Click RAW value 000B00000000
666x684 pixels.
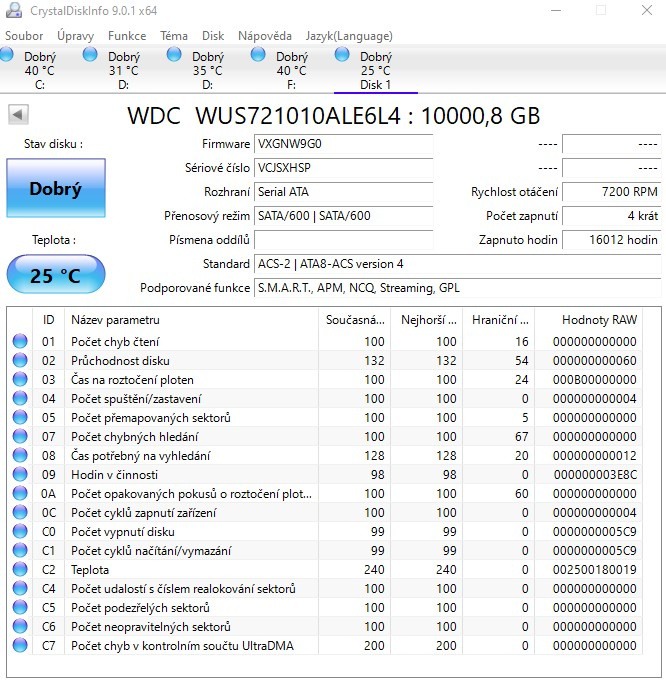(x=595, y=380)
